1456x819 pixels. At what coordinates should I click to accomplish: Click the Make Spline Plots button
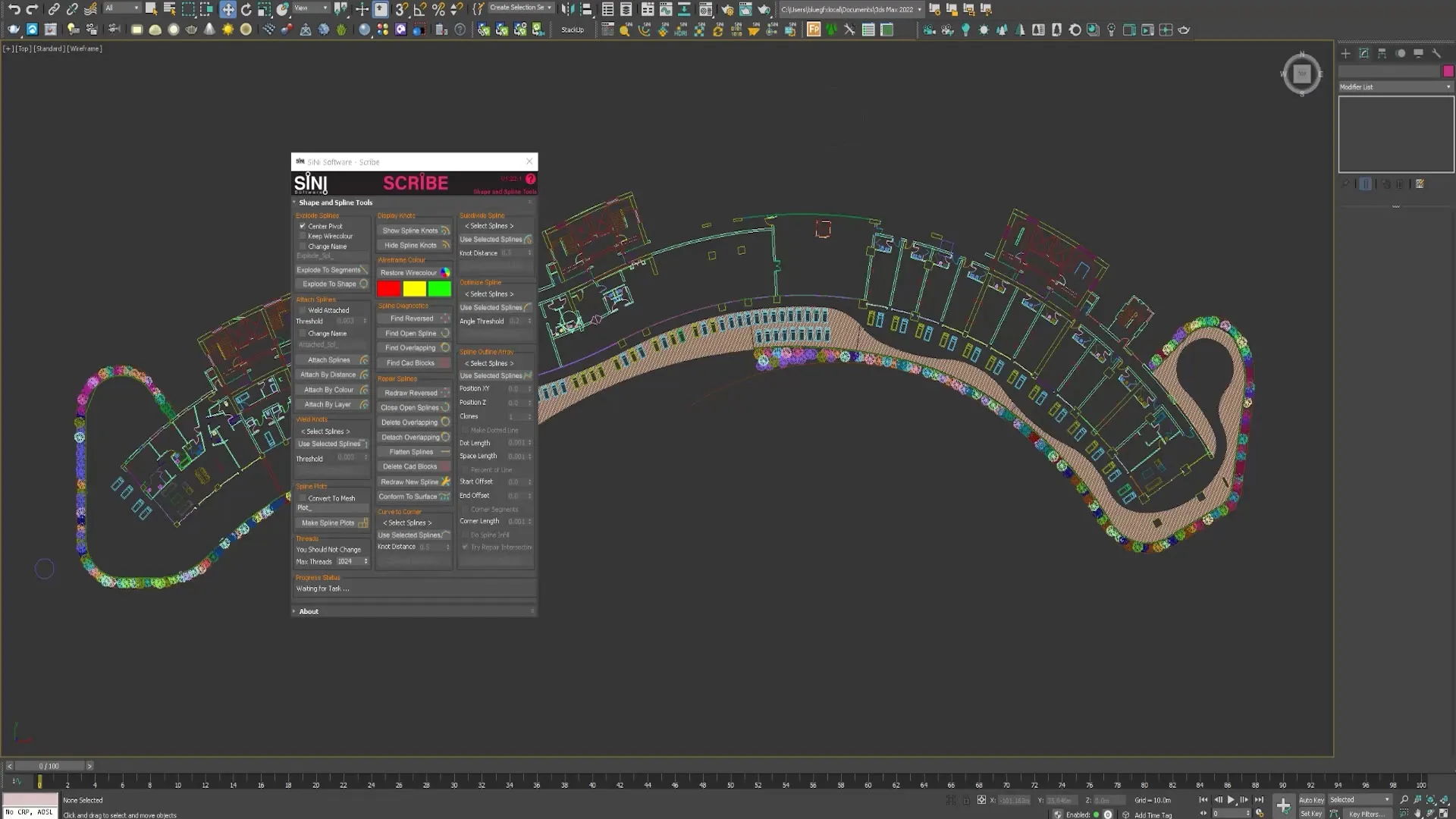(331, 523)
